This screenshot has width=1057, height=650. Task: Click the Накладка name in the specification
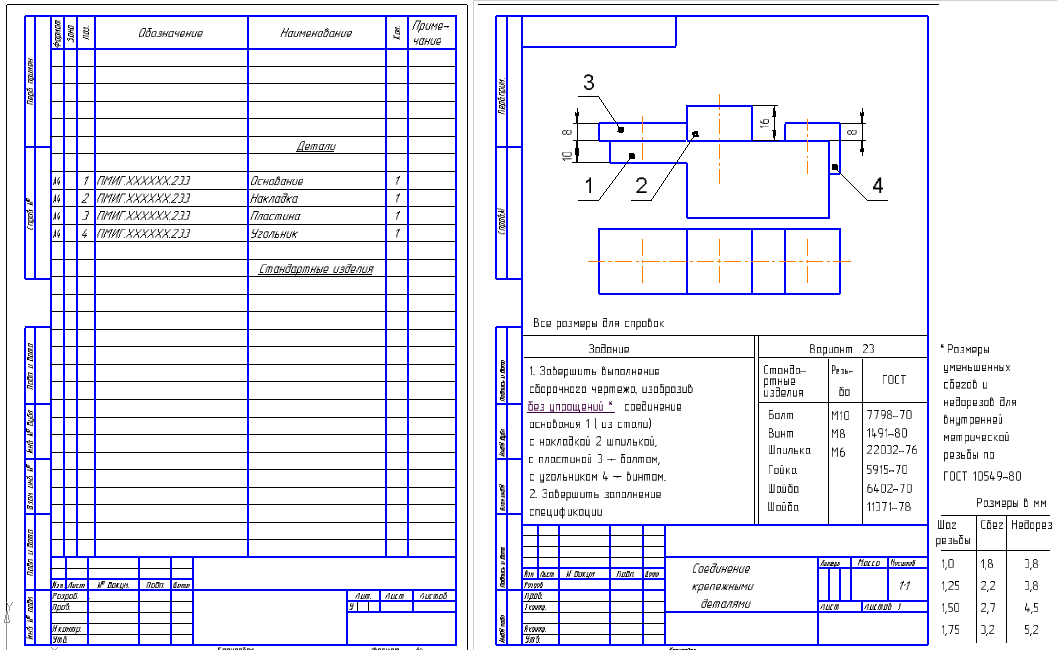(x=274, y=198)
